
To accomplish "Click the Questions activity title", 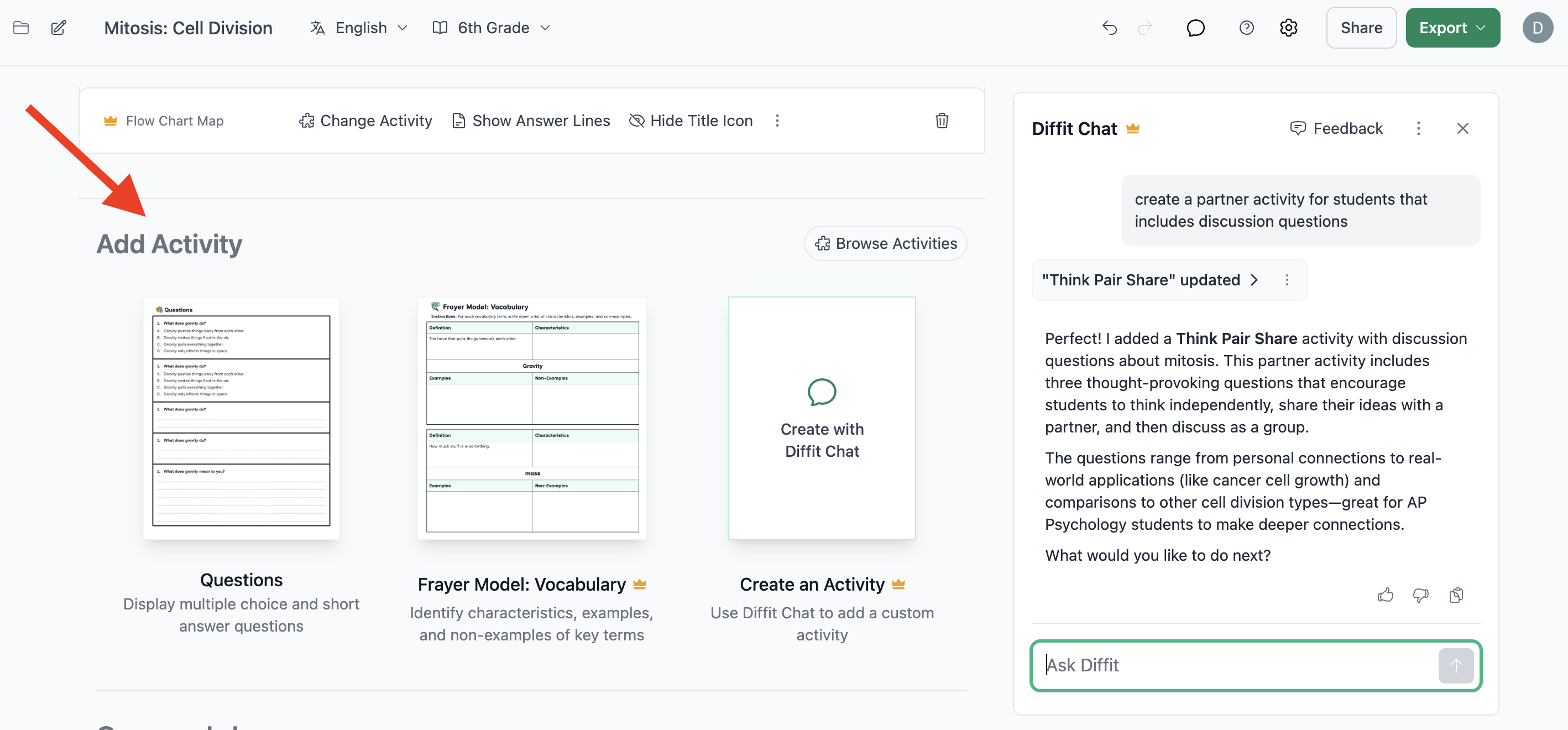I will (x=242, y=580).
